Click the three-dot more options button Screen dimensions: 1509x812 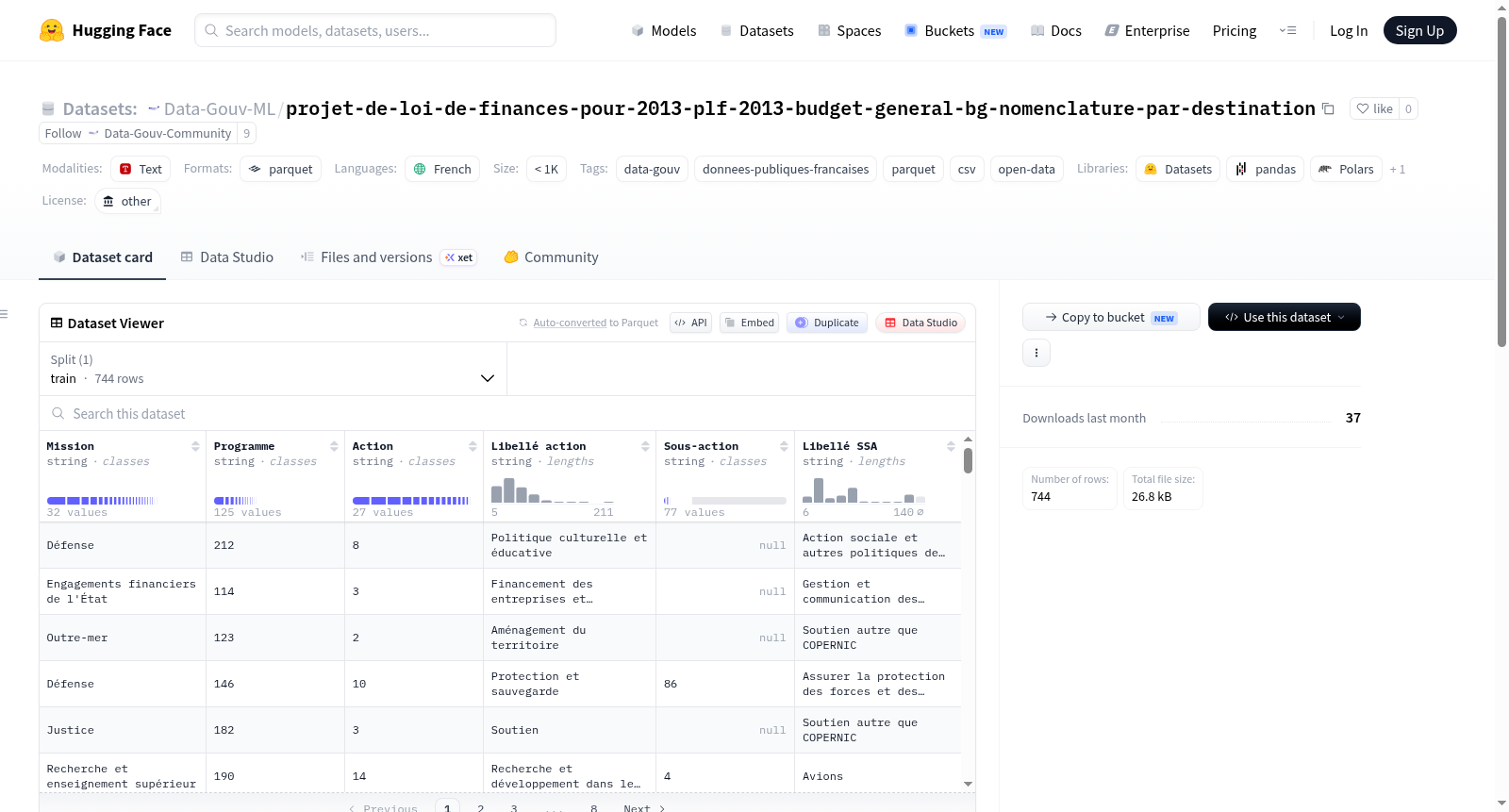point(1036,353)
